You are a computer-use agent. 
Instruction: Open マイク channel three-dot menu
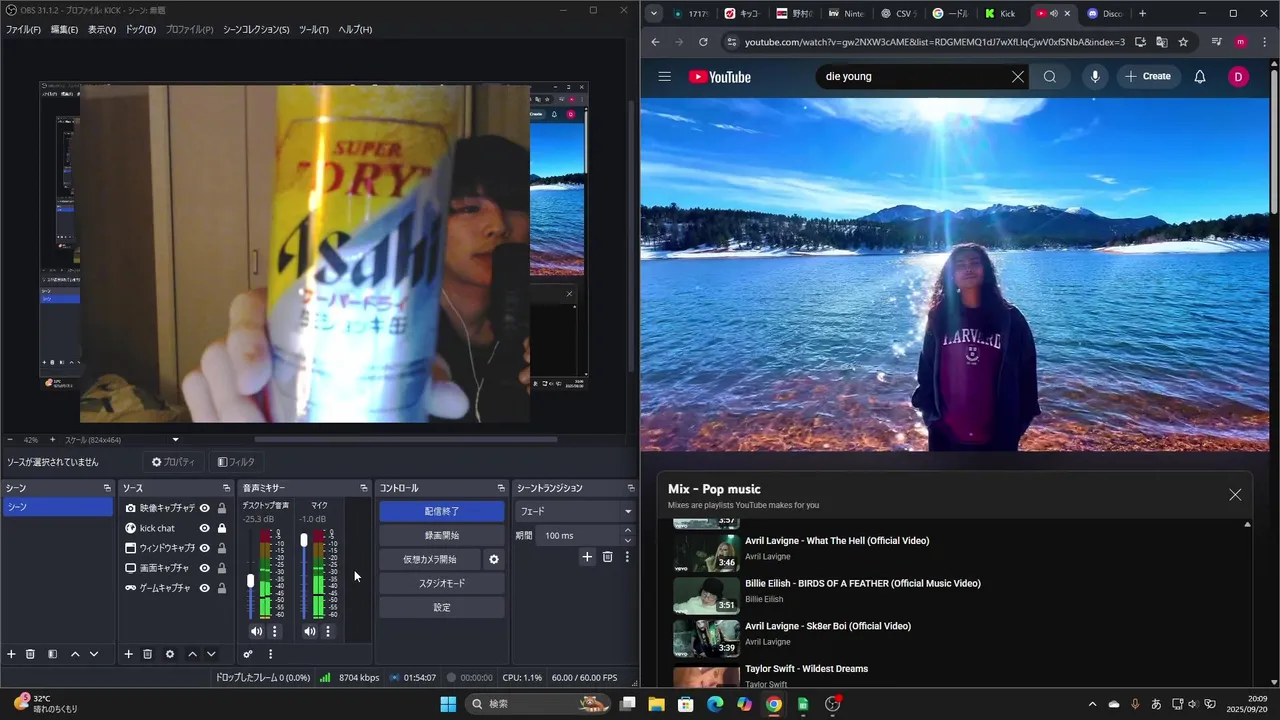(x=328, y=631)
